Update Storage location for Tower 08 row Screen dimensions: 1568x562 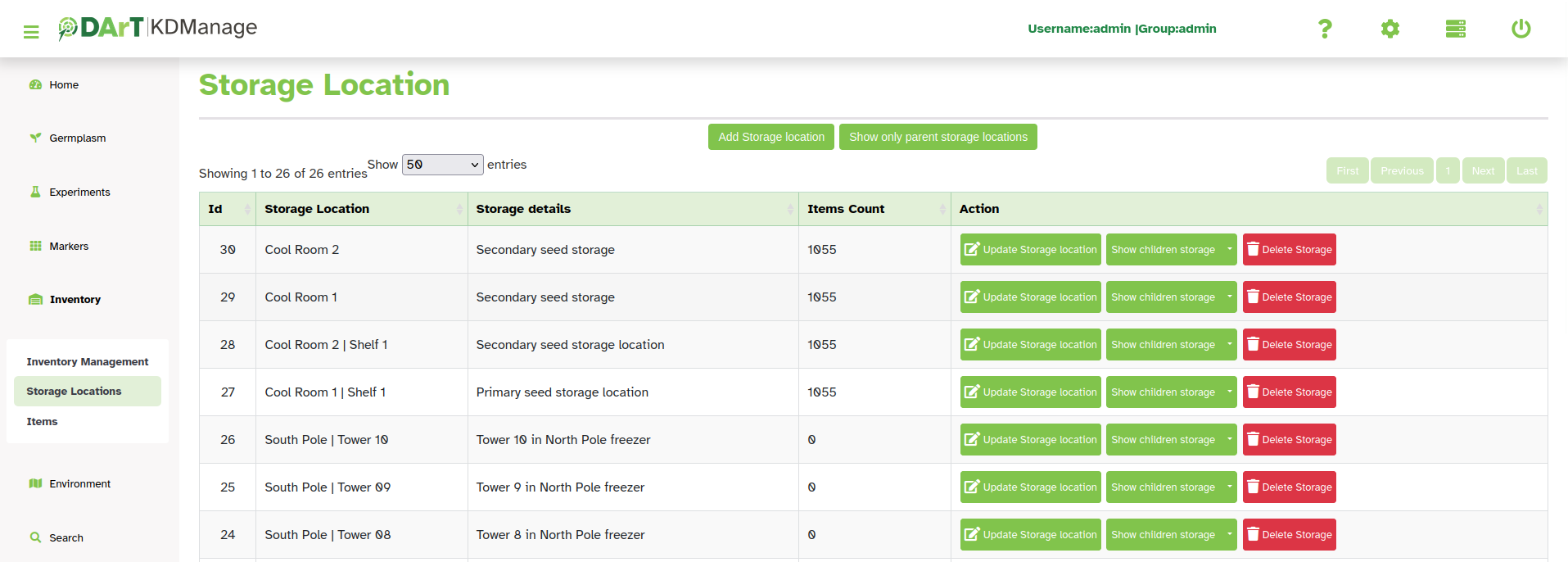coord(1030,535)
